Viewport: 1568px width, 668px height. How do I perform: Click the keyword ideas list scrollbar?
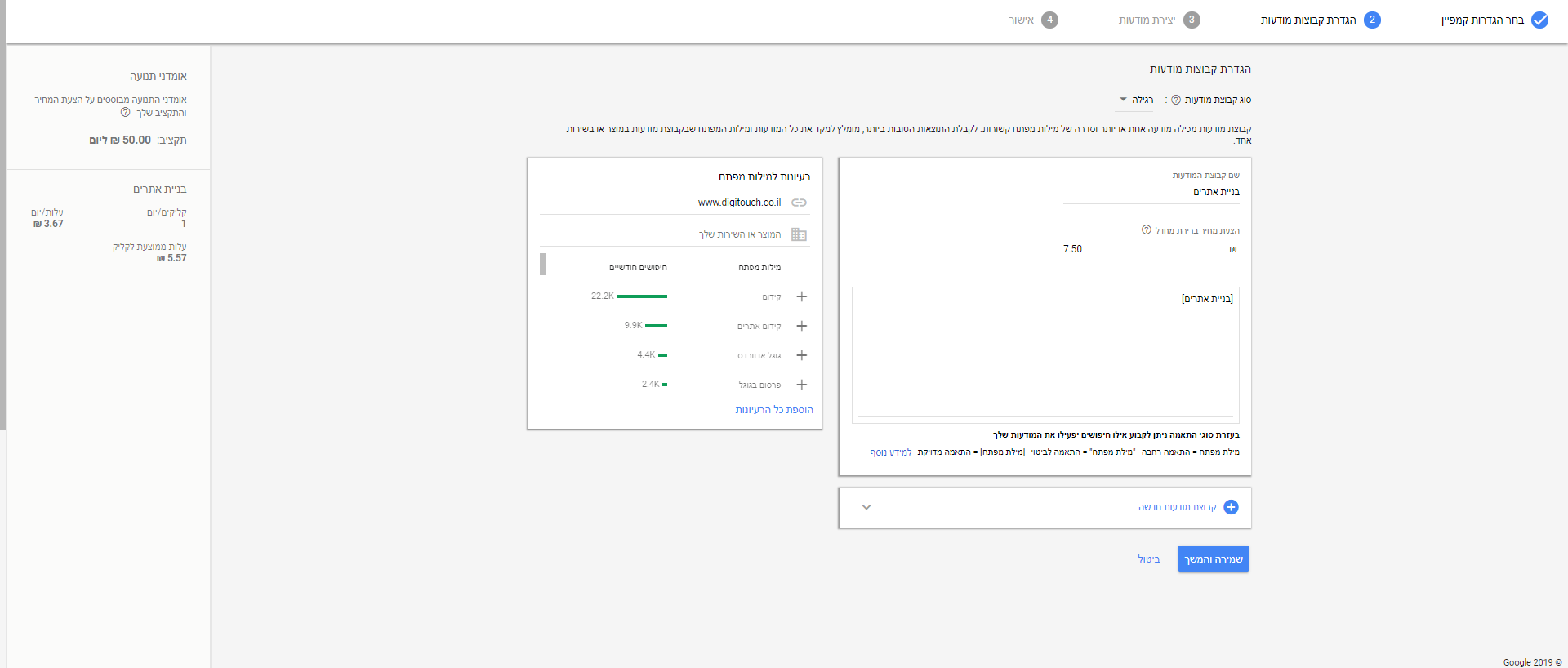point(542,265)
